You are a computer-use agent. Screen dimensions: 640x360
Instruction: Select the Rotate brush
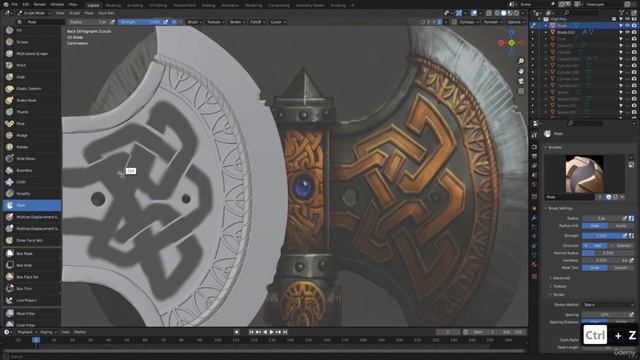(x=32, y=147)
